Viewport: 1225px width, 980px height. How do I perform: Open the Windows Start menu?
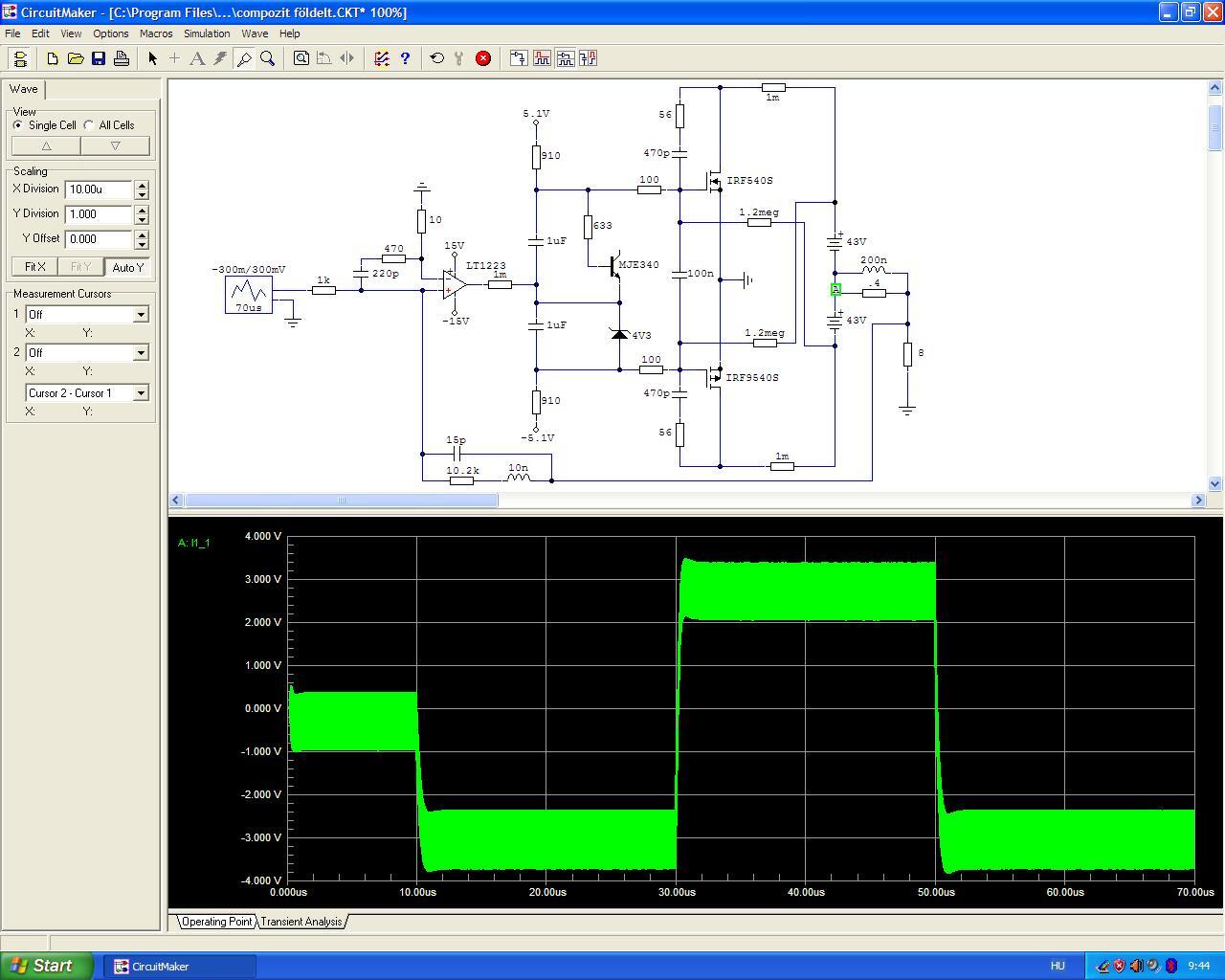tap(47, 966)
